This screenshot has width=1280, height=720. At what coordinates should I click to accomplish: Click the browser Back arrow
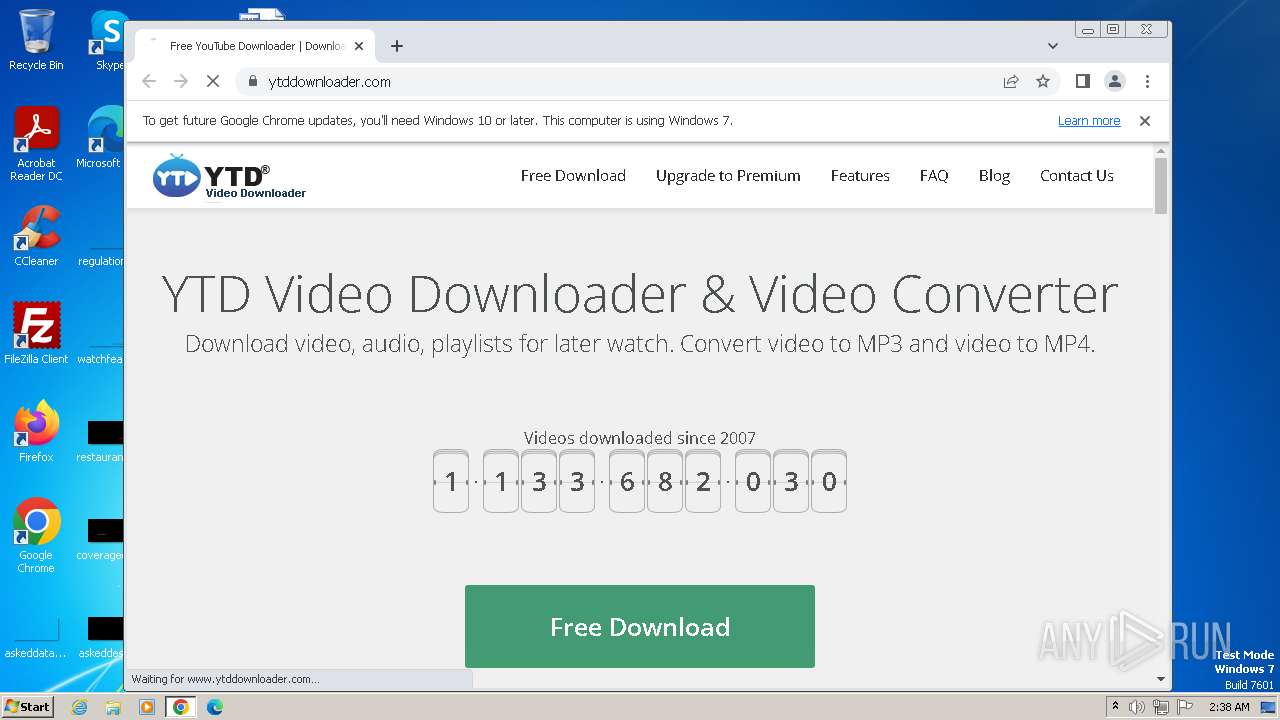149,81
